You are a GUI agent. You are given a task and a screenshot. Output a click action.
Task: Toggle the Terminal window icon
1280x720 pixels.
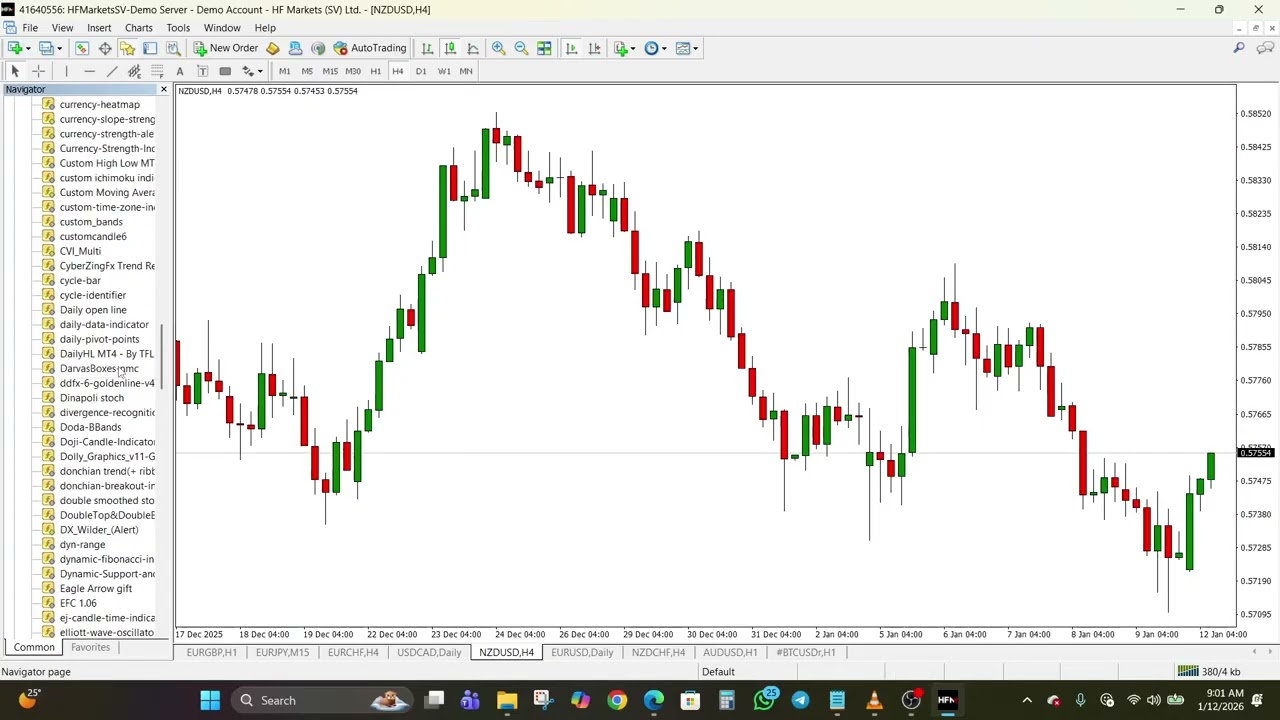click(150, 48)
